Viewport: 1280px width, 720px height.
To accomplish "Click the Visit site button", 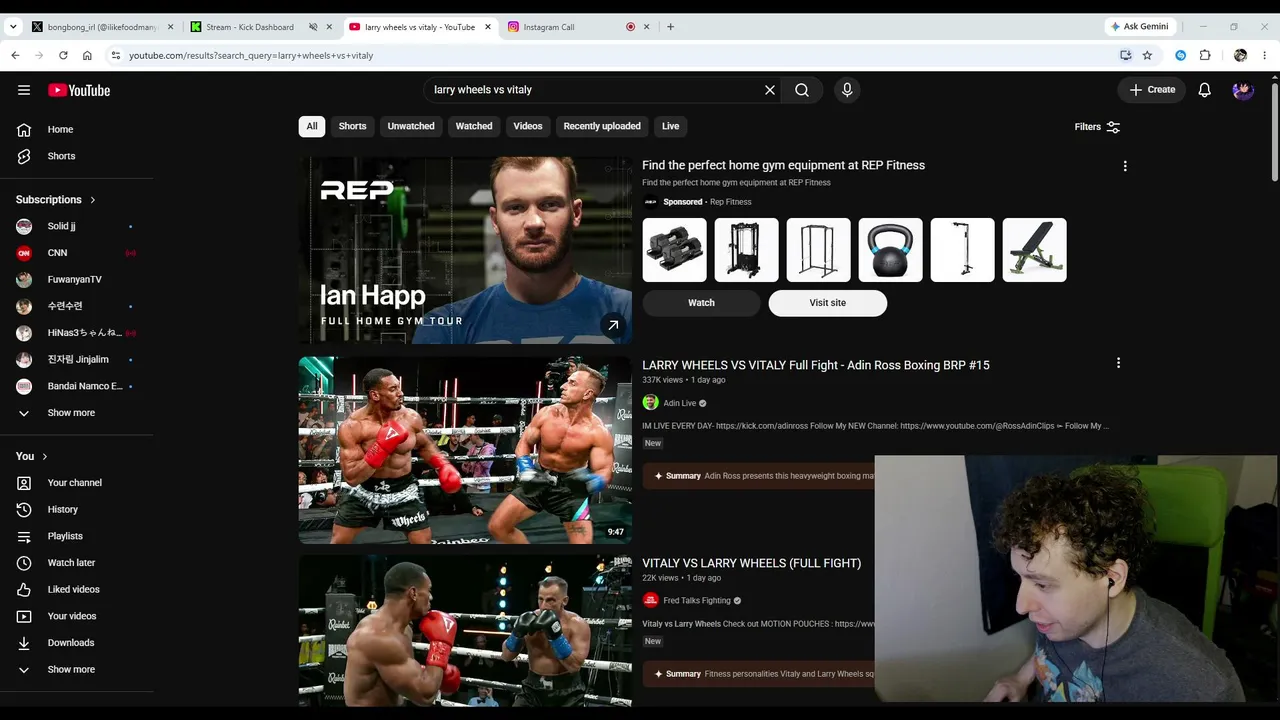I will (x=828, y=303).
